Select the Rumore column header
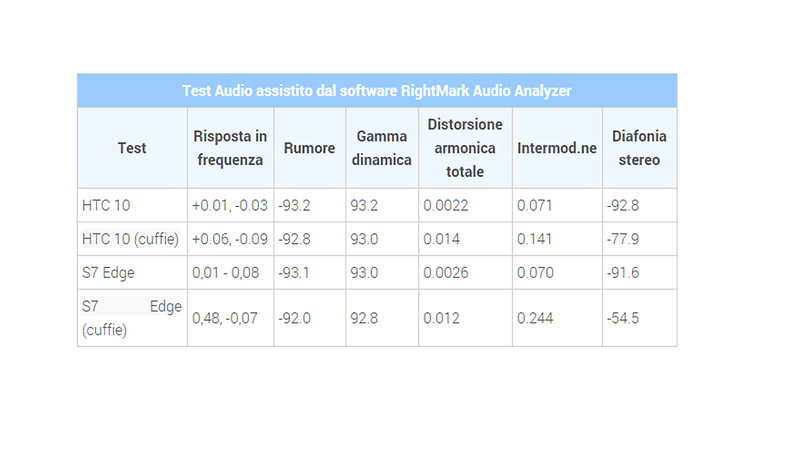Image resolution: width=810 pixels, height=462 pixels. tap(309, 148)
